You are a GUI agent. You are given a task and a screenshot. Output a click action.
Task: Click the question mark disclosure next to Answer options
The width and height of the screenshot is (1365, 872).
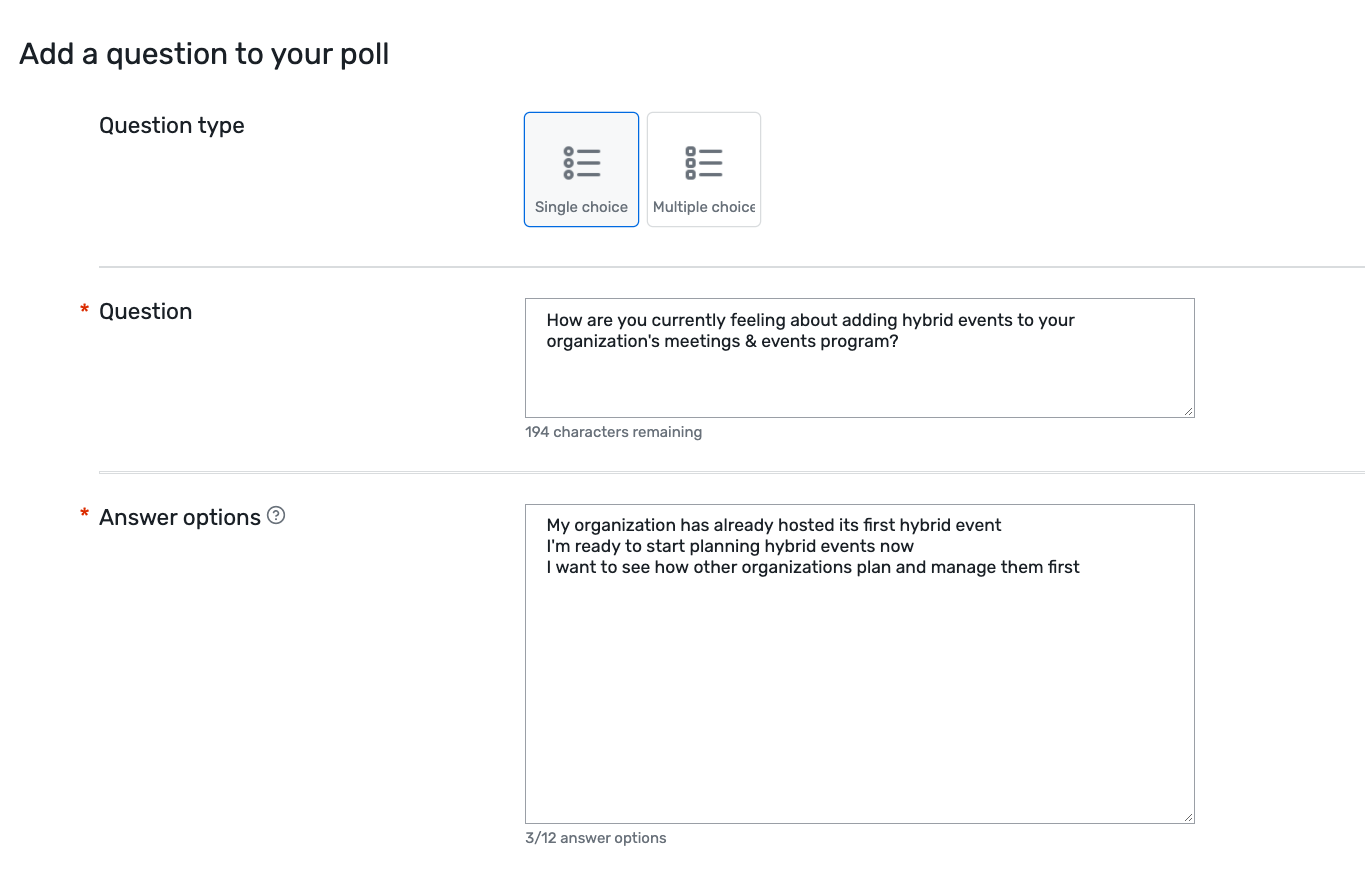(275, 515)
